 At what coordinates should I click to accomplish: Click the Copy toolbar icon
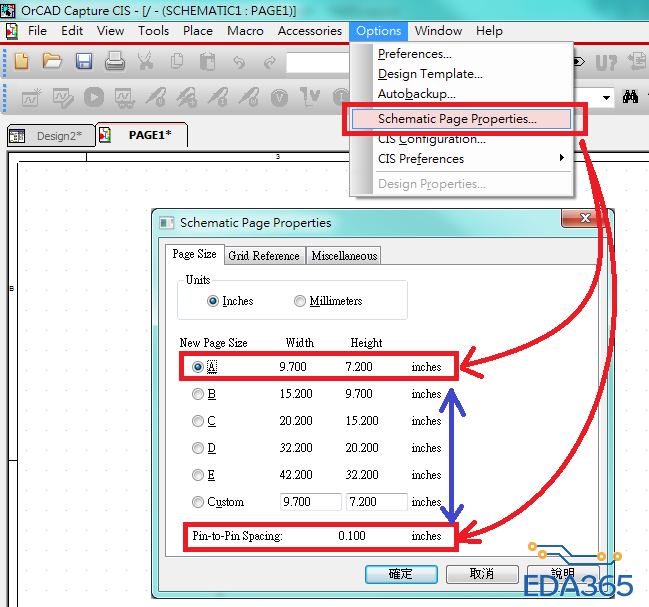pyautogui.click(x=177, y=62)
